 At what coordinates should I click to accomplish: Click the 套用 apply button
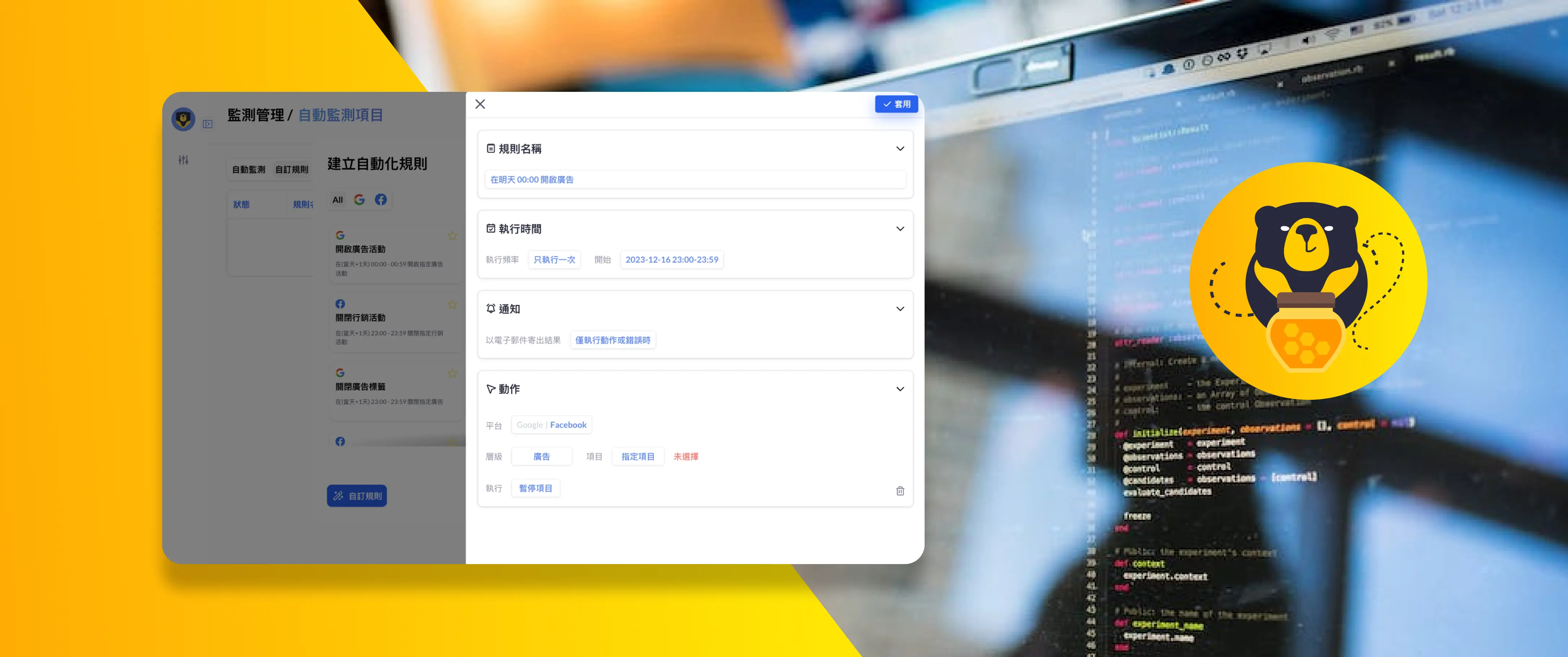click(x=896, y=104)
